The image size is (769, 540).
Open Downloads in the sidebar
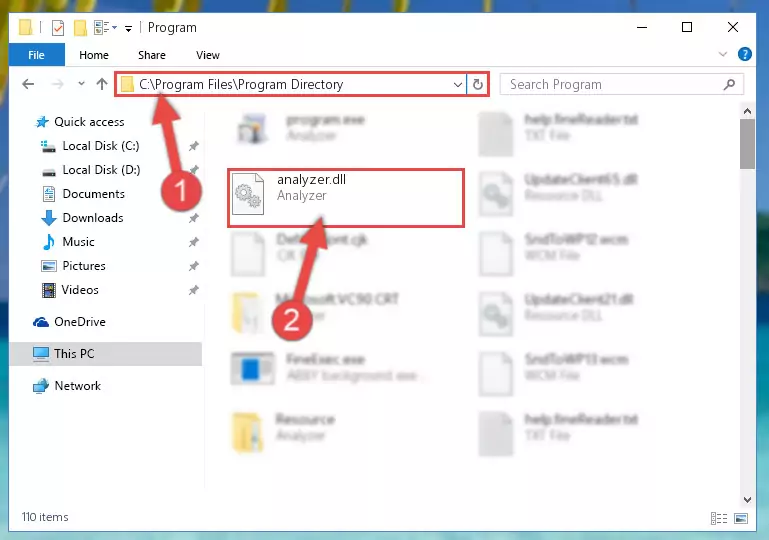point(93,218)
